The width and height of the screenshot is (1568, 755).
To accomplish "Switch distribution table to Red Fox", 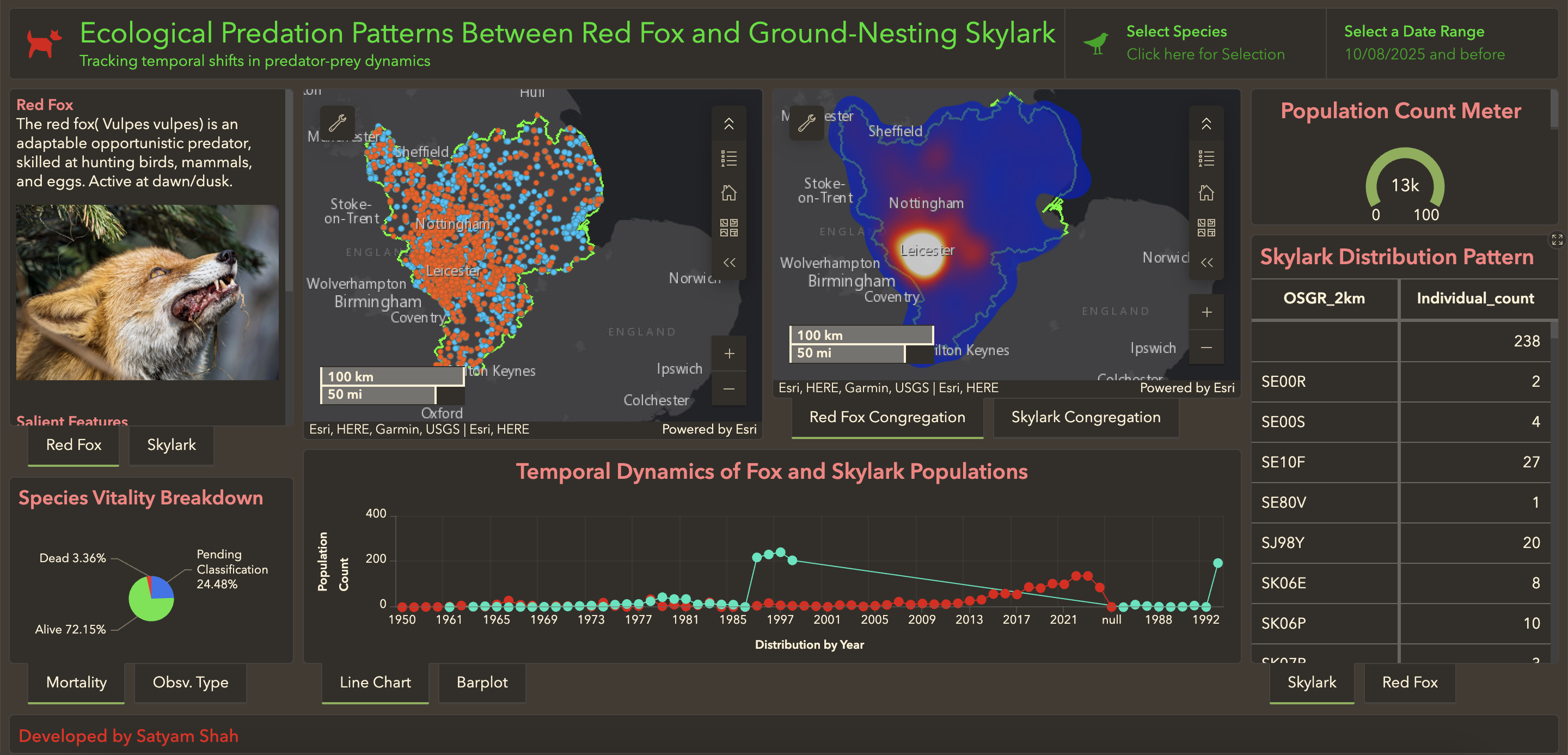I will click(1409, 682).
